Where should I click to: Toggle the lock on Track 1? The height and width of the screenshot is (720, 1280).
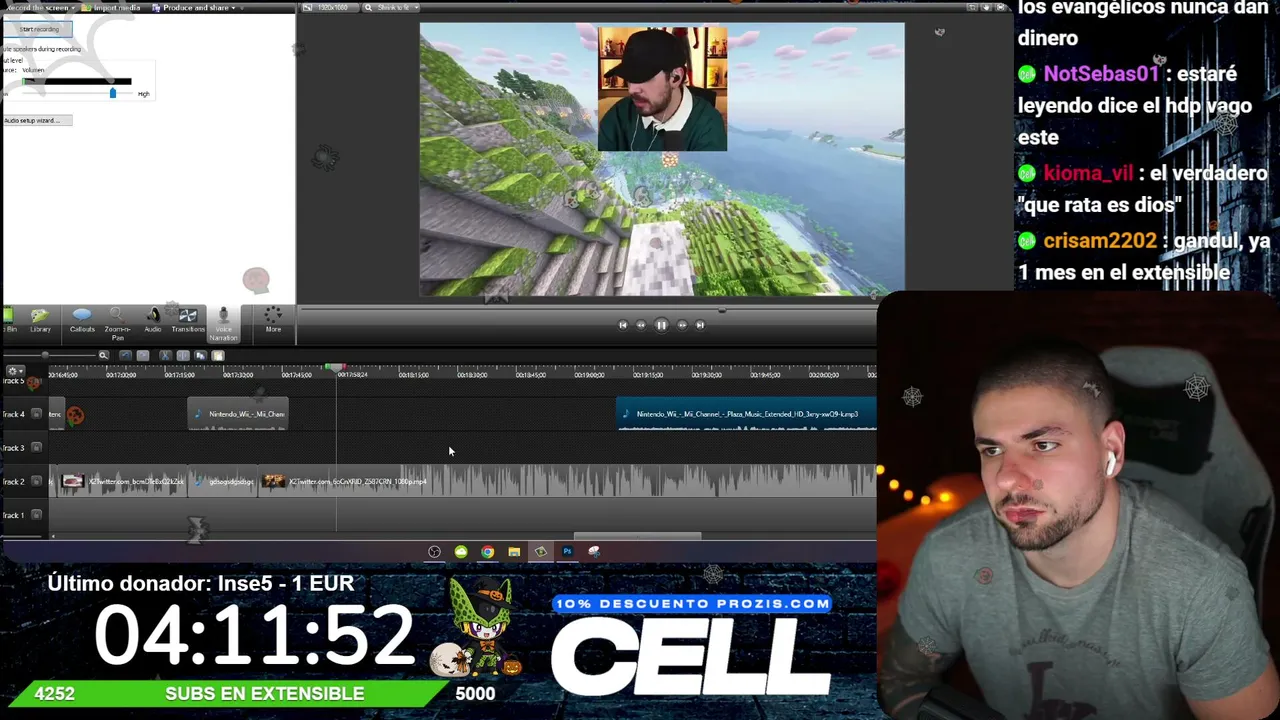click(37, 515)
